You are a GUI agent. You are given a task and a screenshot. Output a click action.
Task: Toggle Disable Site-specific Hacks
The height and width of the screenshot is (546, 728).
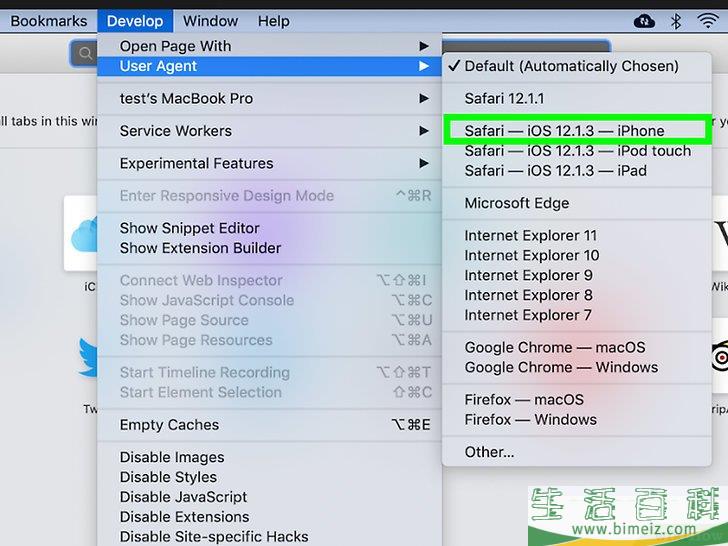269,537
